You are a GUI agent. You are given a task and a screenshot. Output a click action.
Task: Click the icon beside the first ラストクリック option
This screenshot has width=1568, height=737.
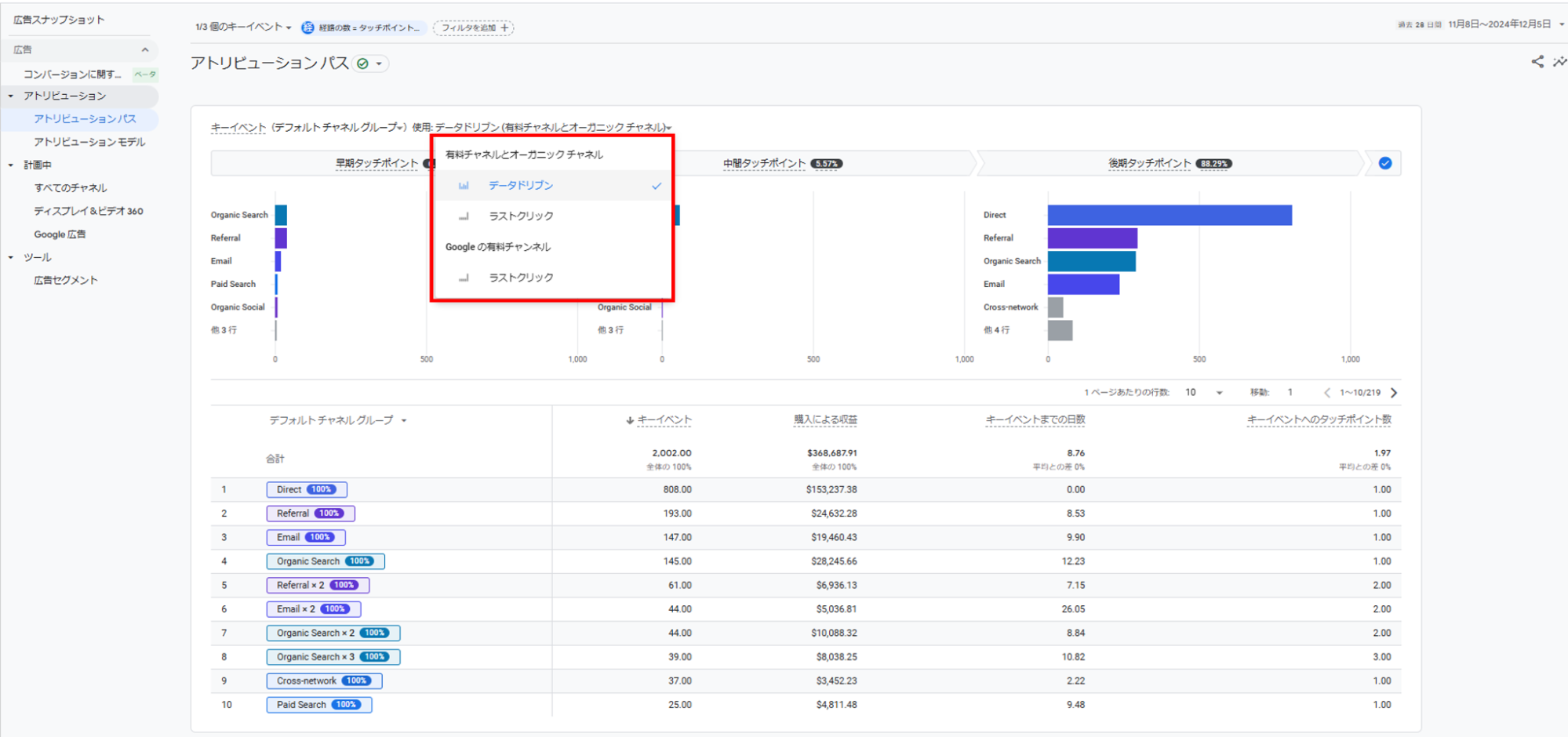[464, 216]
